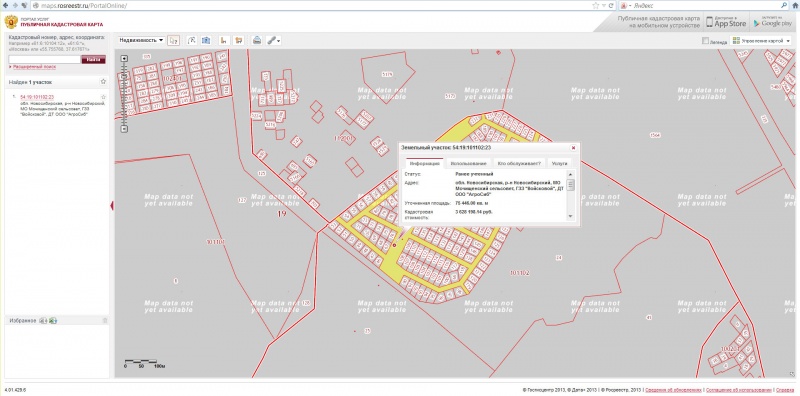This screenshot has width=800, height=396.
Task: Zoom in with the map plus button
Action: 124,59
